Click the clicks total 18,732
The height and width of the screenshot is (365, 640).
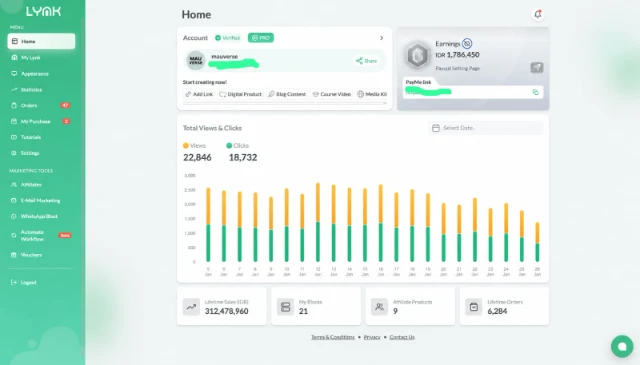(243, 158)
